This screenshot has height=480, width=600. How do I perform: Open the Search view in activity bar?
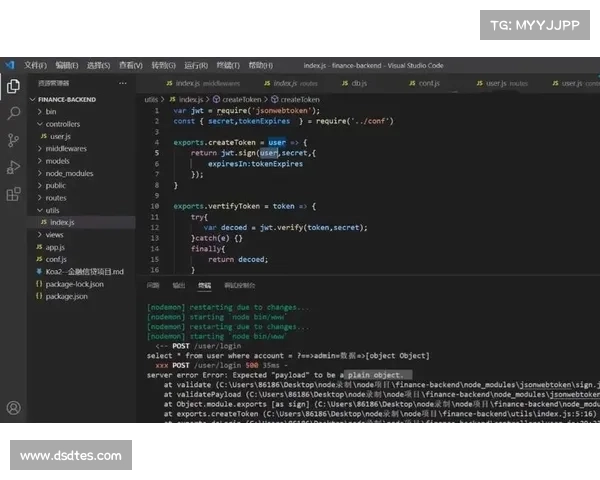[13, 113]
